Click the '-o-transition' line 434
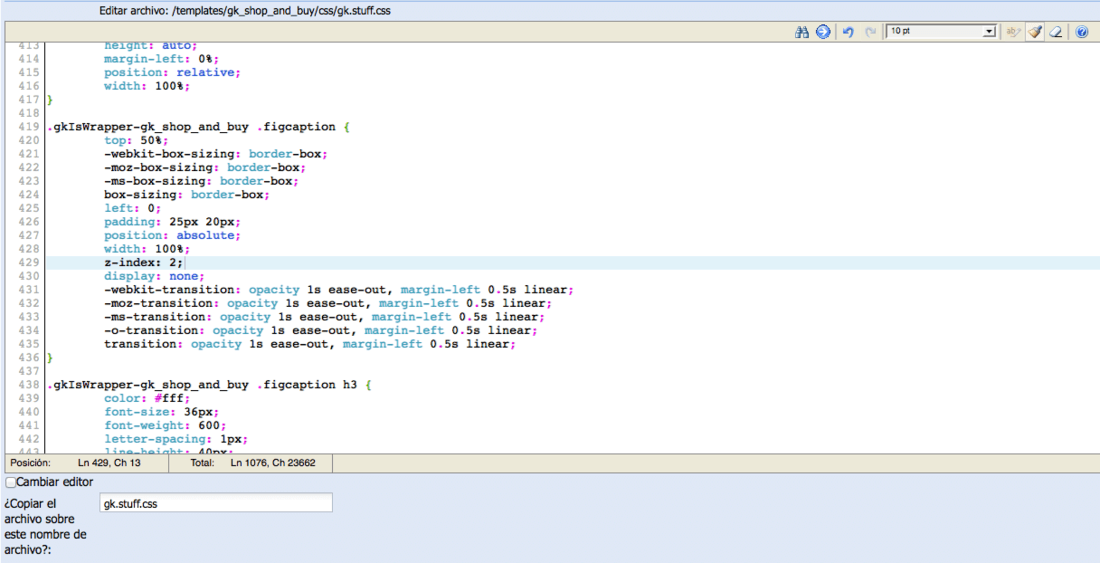 (x=321, y=330)
